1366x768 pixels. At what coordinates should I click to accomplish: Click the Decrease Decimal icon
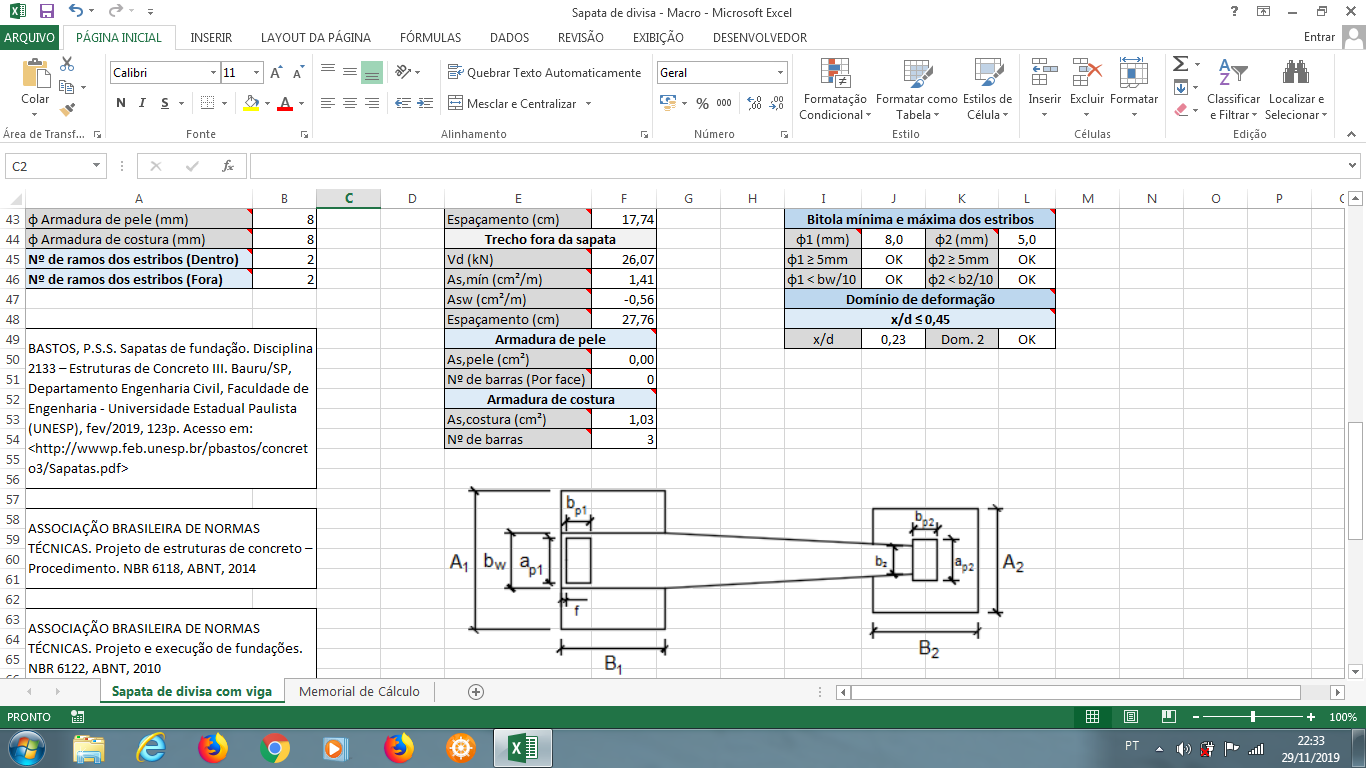[776, 103]
